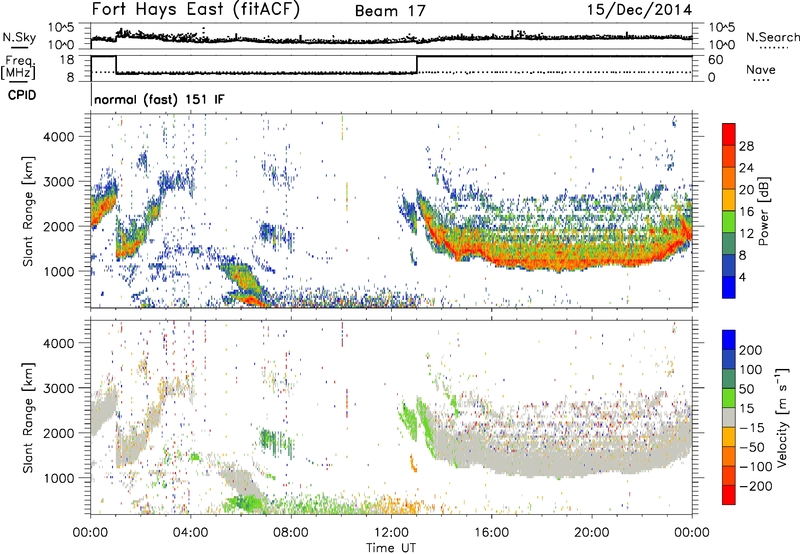Click the 'Nave' legend label
The image size is (800, 554).
761,69
